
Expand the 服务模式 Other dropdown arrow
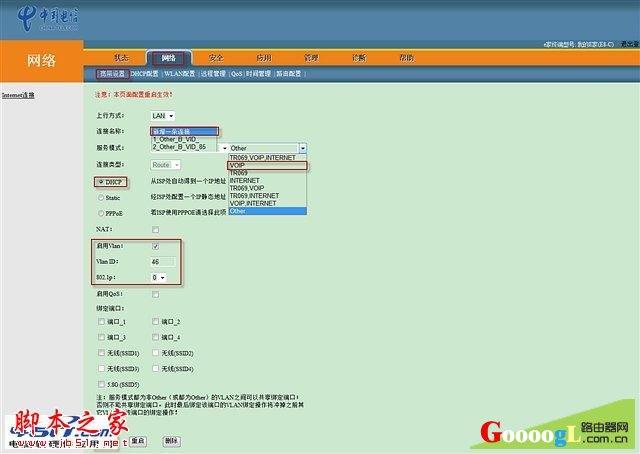coord(302,148)
